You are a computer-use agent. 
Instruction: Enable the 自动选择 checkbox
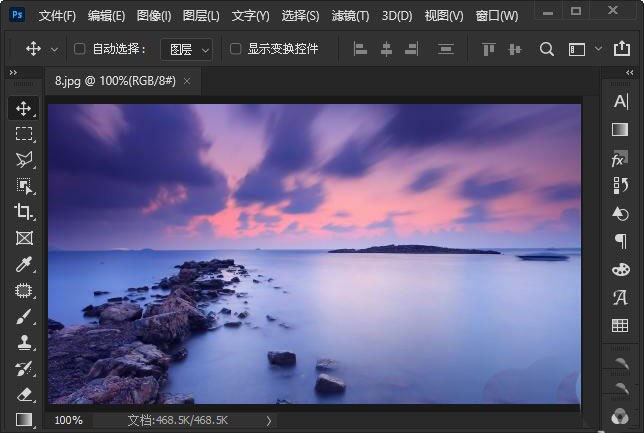80,49
